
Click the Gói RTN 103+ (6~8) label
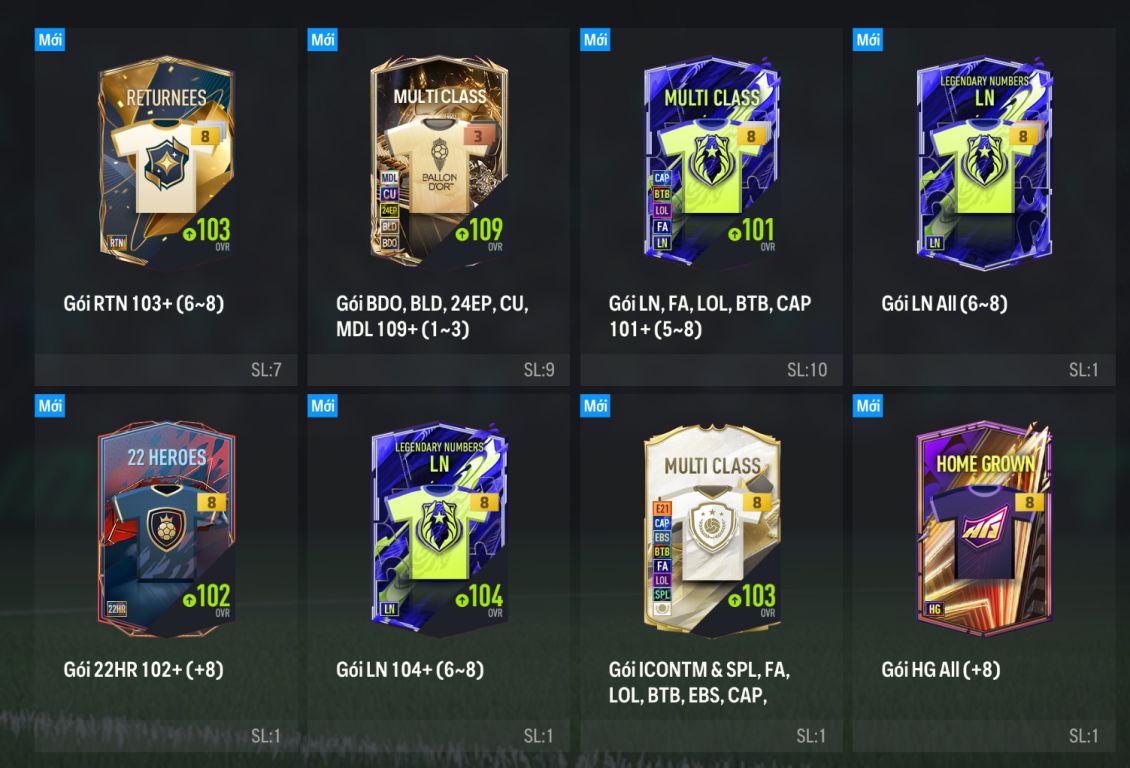[x=143, y=303]
